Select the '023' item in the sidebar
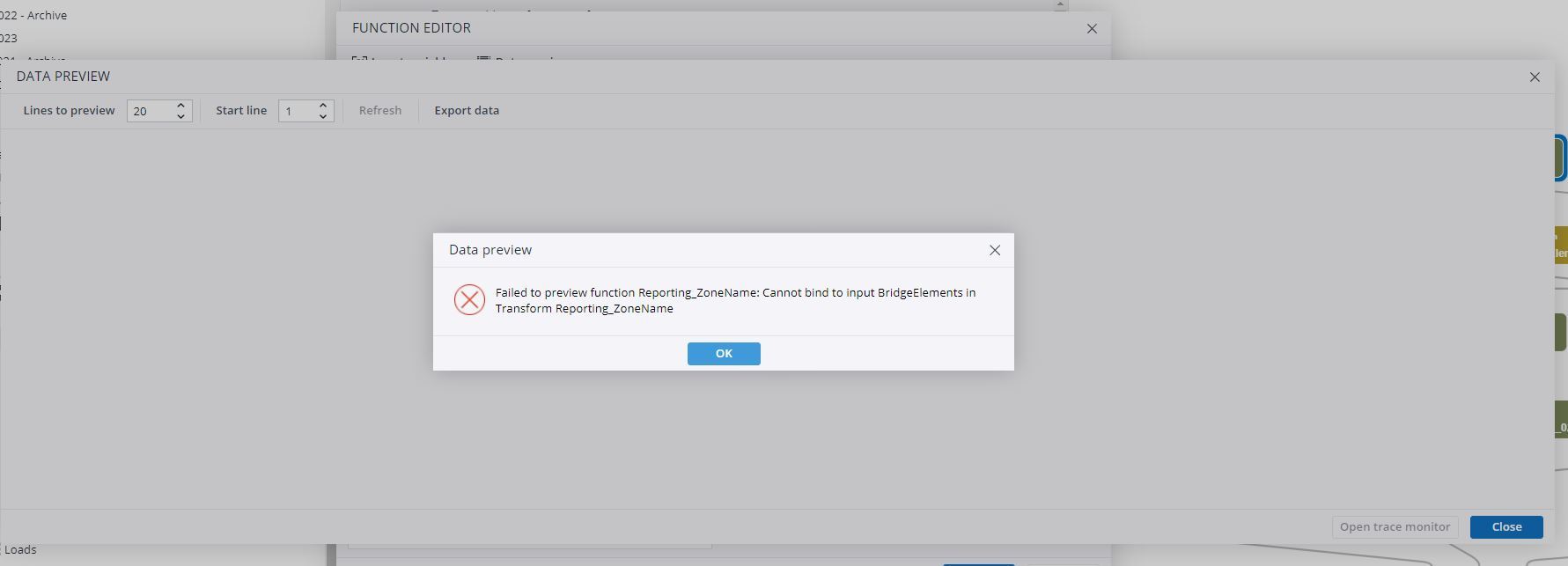 [x=9, y=38]
